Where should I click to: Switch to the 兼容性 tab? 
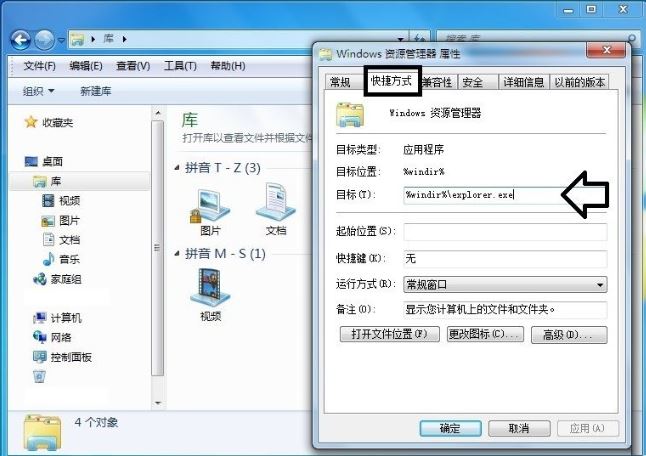coord(437,82)
